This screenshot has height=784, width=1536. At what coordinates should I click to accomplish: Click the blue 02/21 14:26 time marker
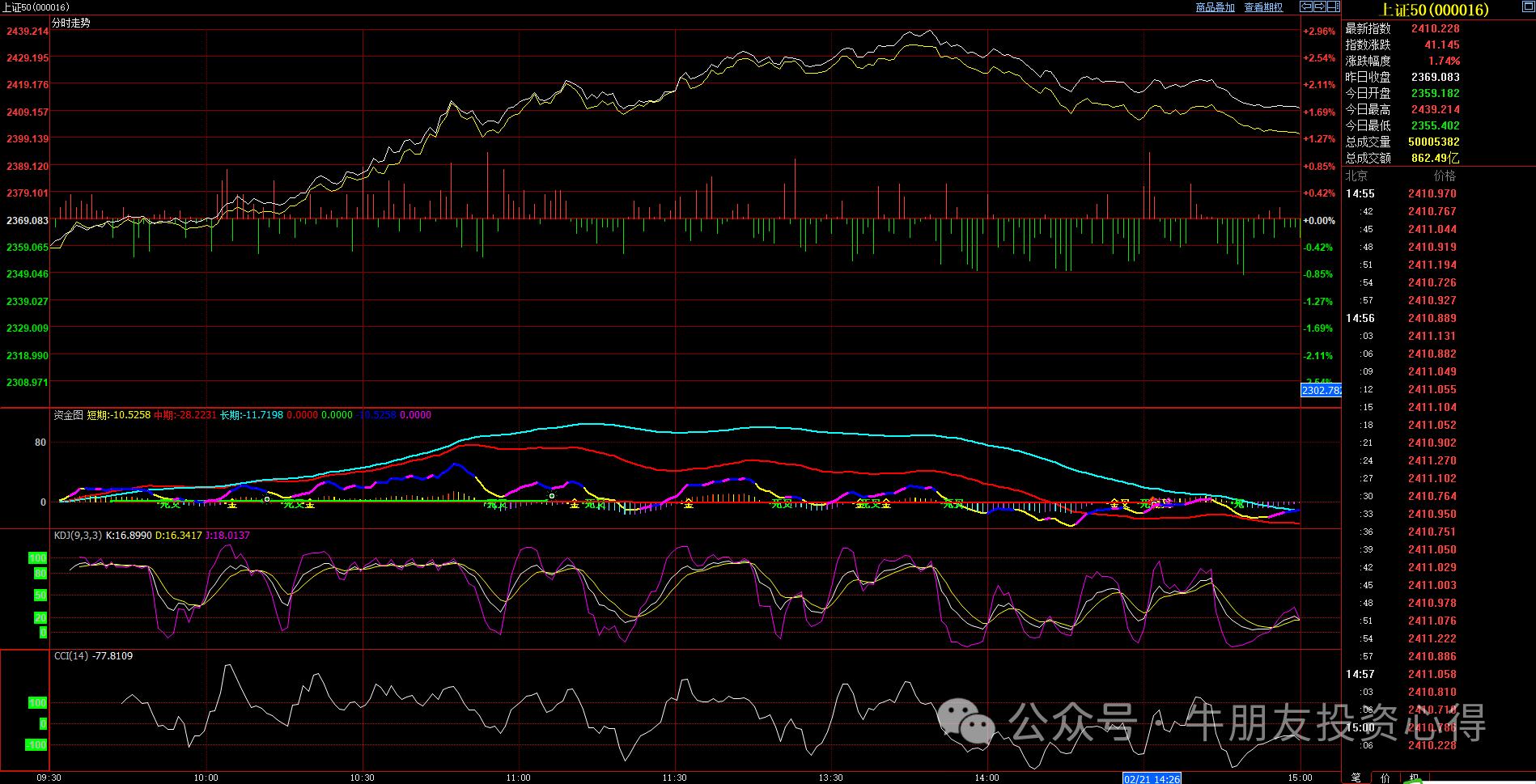tap(1152, 778)
